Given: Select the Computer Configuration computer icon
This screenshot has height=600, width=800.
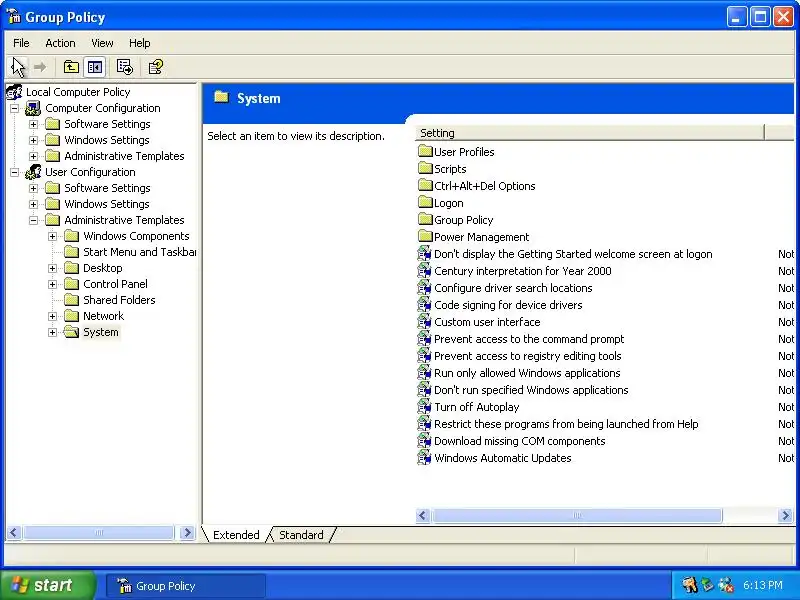Looking at the screenshot, I should pos(33,108).
